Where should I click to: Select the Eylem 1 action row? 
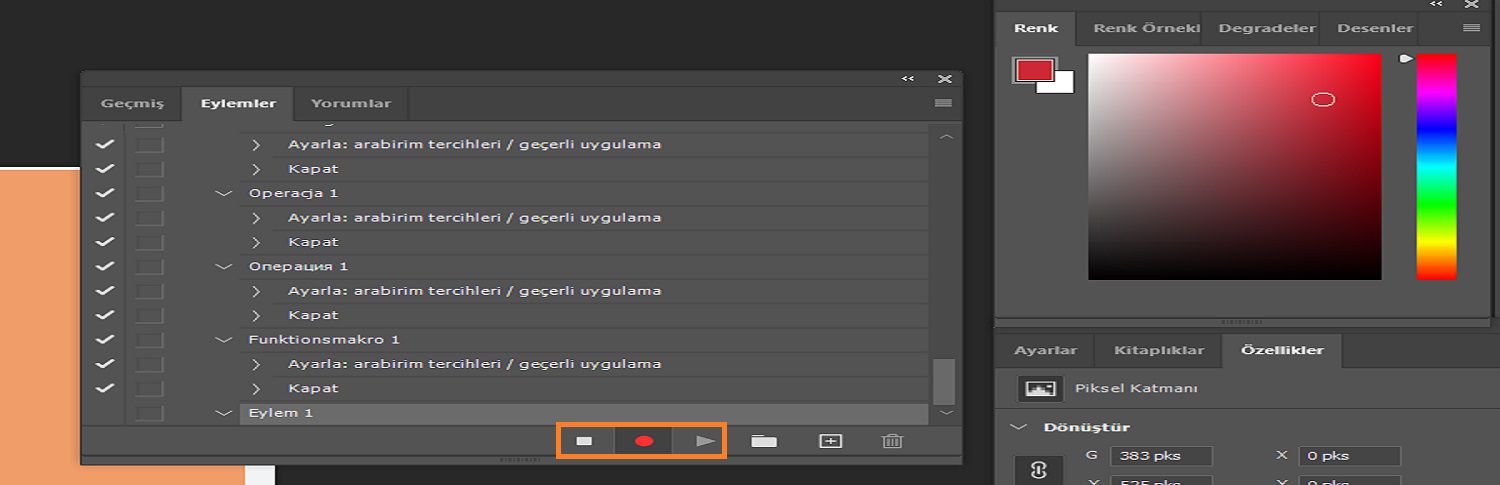(x=584, y=412)
